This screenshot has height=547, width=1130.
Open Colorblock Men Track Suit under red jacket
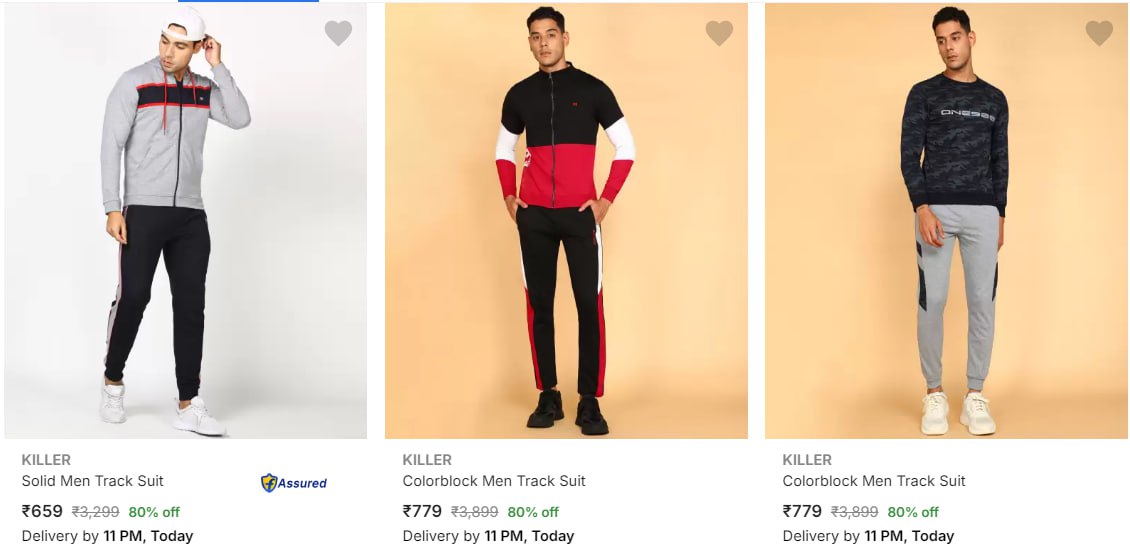tap(494, 481)
